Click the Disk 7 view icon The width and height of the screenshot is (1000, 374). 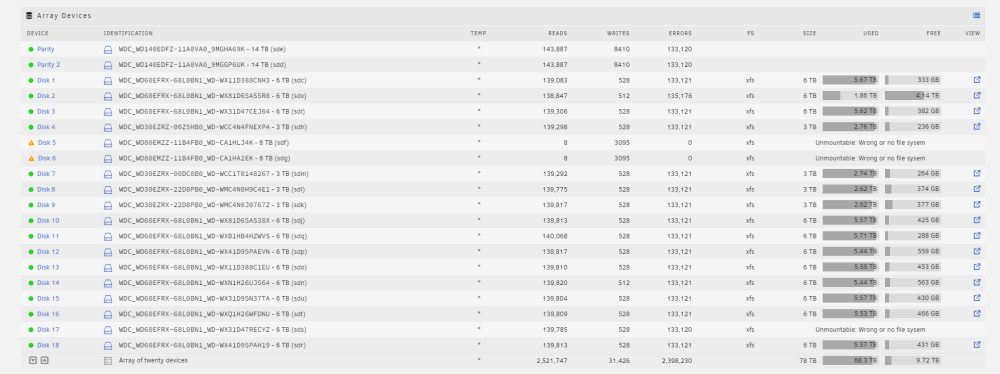(x=976, y=174)
